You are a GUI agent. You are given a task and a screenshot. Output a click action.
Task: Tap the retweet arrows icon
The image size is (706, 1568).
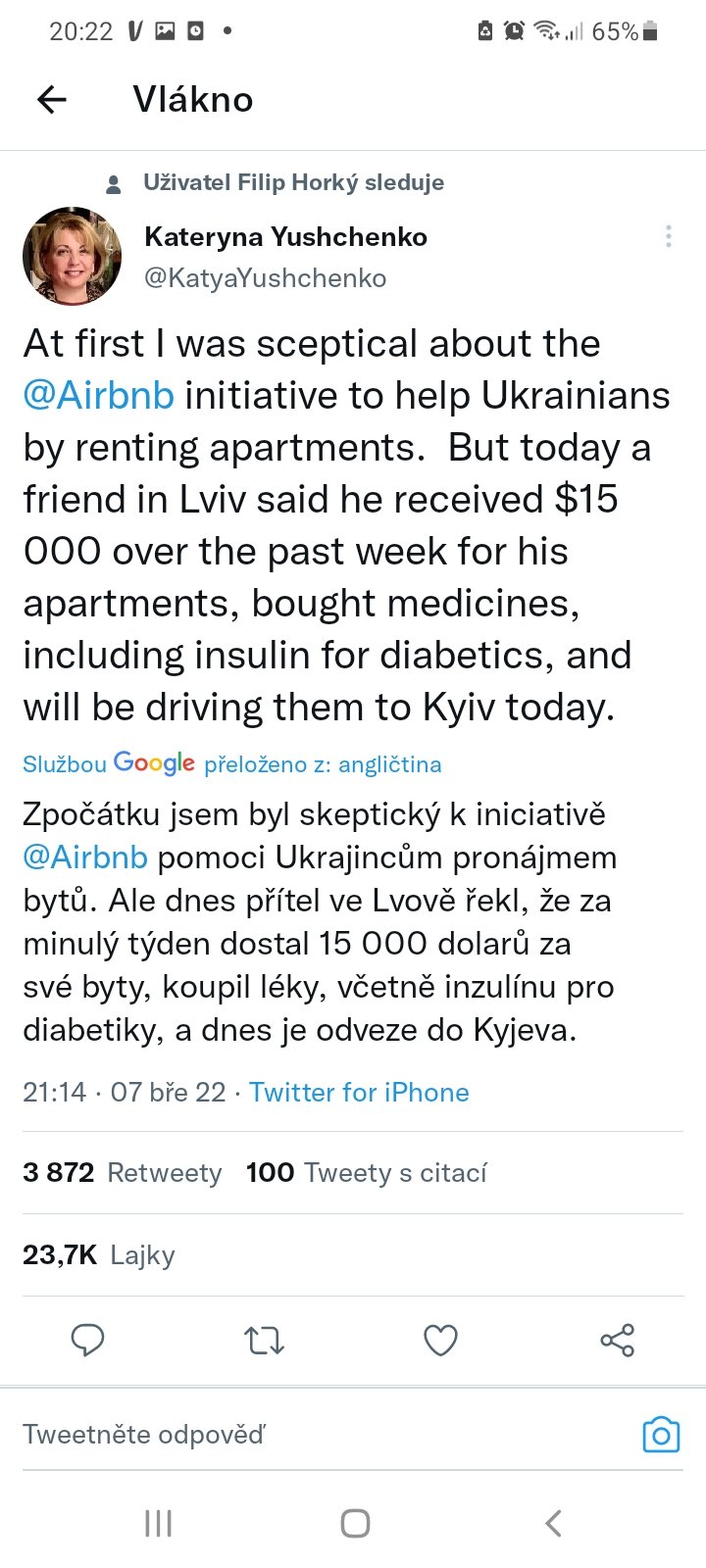[x=264, y=1340]
